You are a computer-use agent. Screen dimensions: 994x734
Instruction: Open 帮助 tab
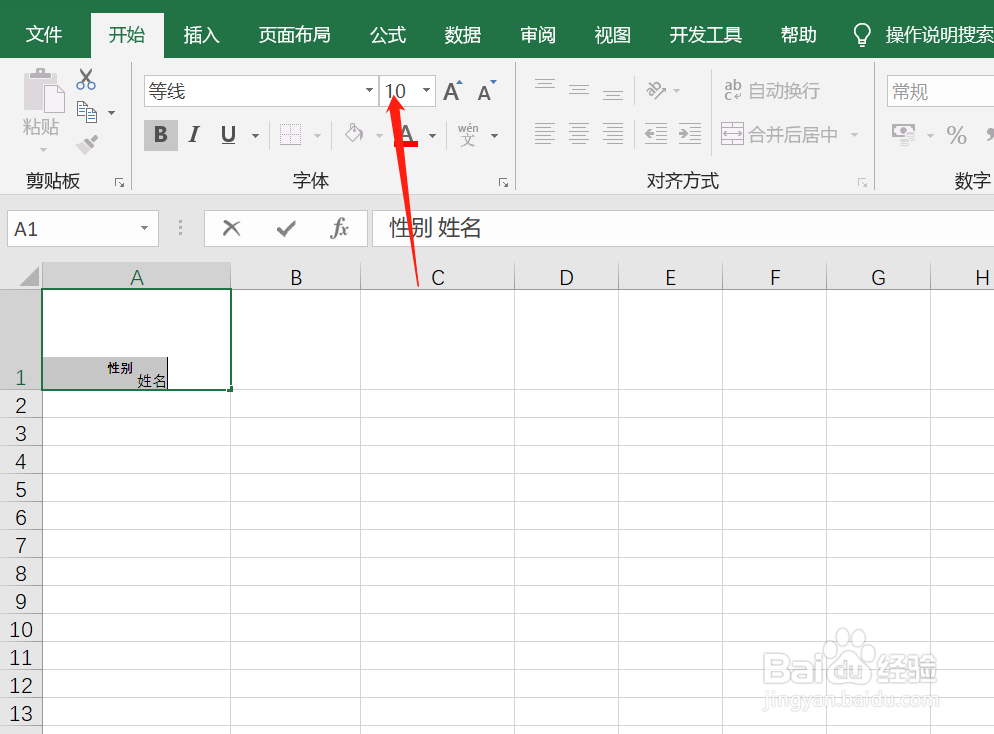799,34
